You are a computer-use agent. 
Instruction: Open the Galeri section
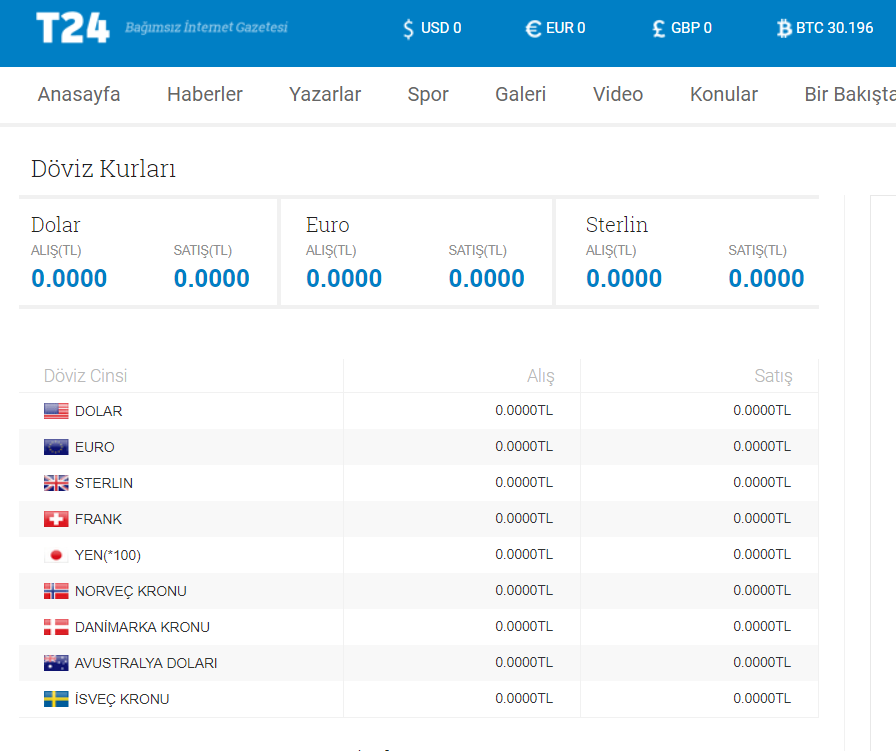click(x=521, y=94)
